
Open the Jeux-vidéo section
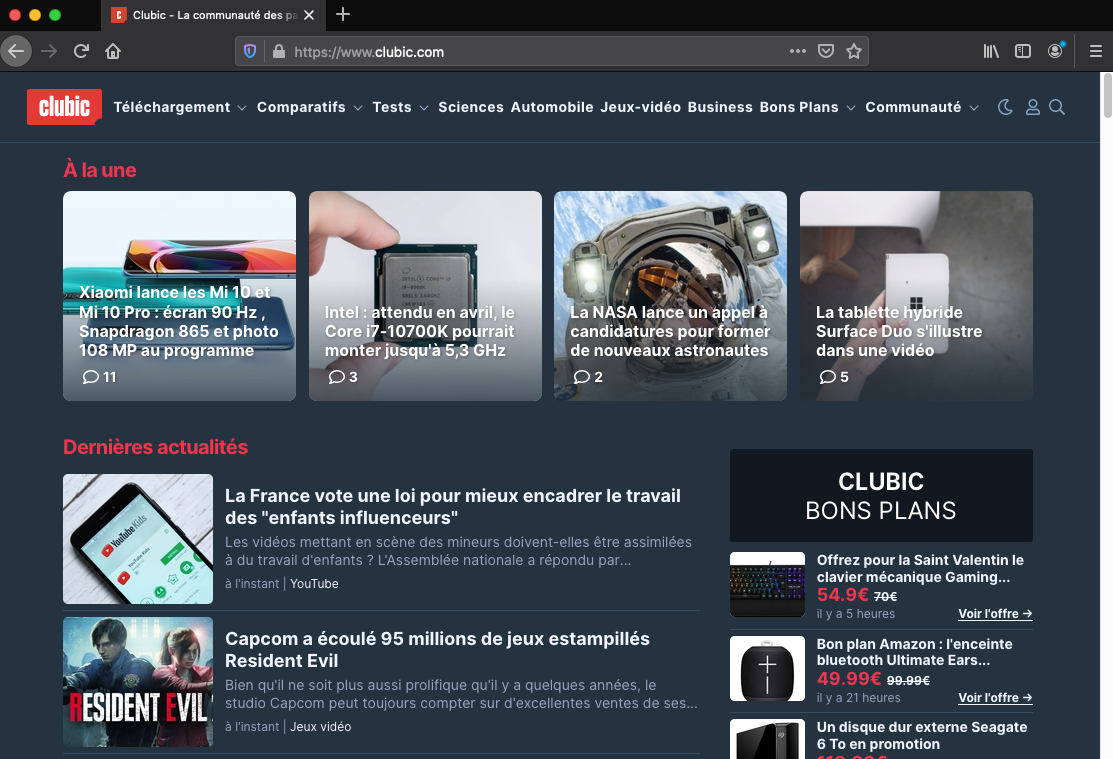640,107
